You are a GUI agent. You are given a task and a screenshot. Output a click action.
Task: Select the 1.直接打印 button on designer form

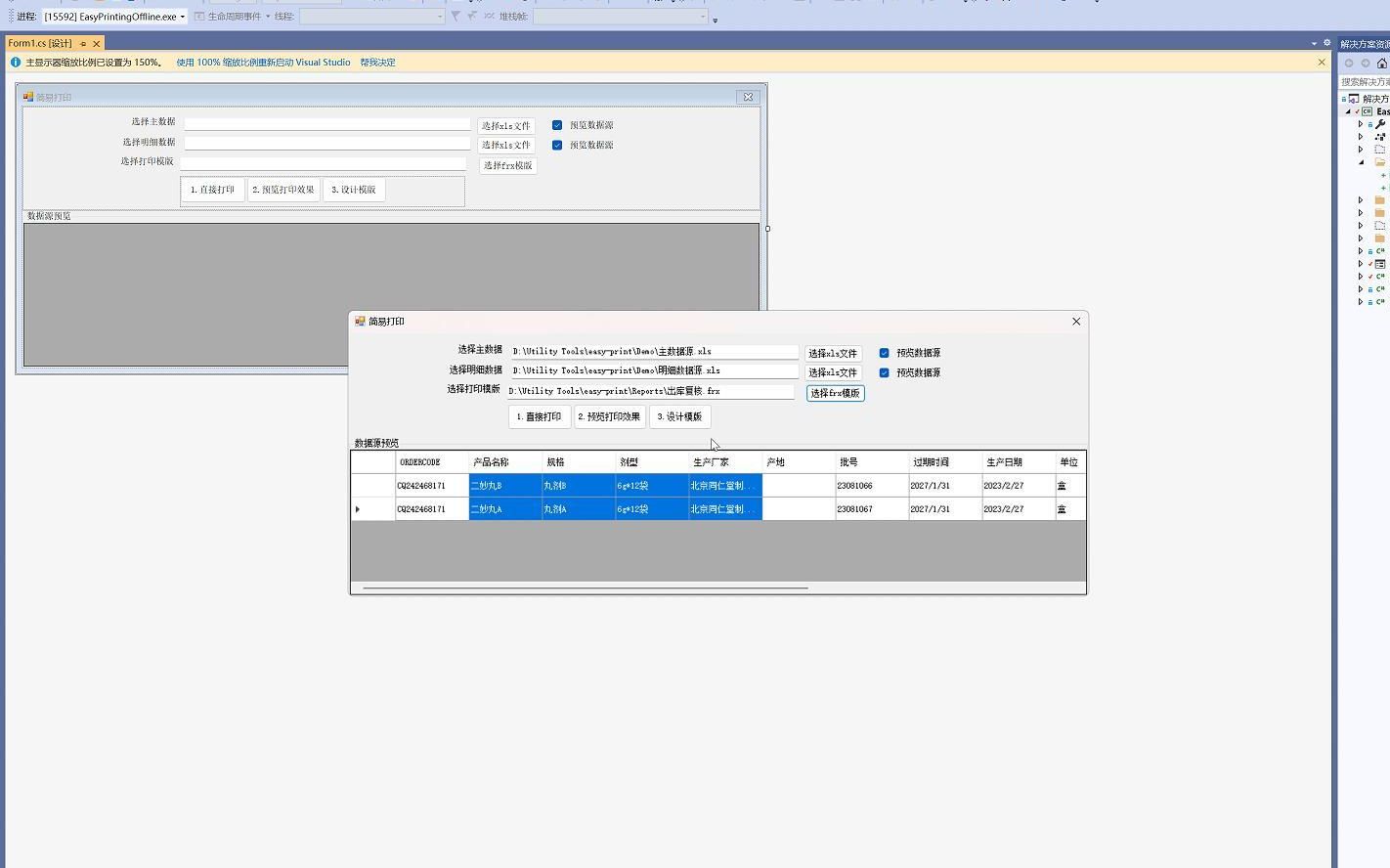[212, 190]
